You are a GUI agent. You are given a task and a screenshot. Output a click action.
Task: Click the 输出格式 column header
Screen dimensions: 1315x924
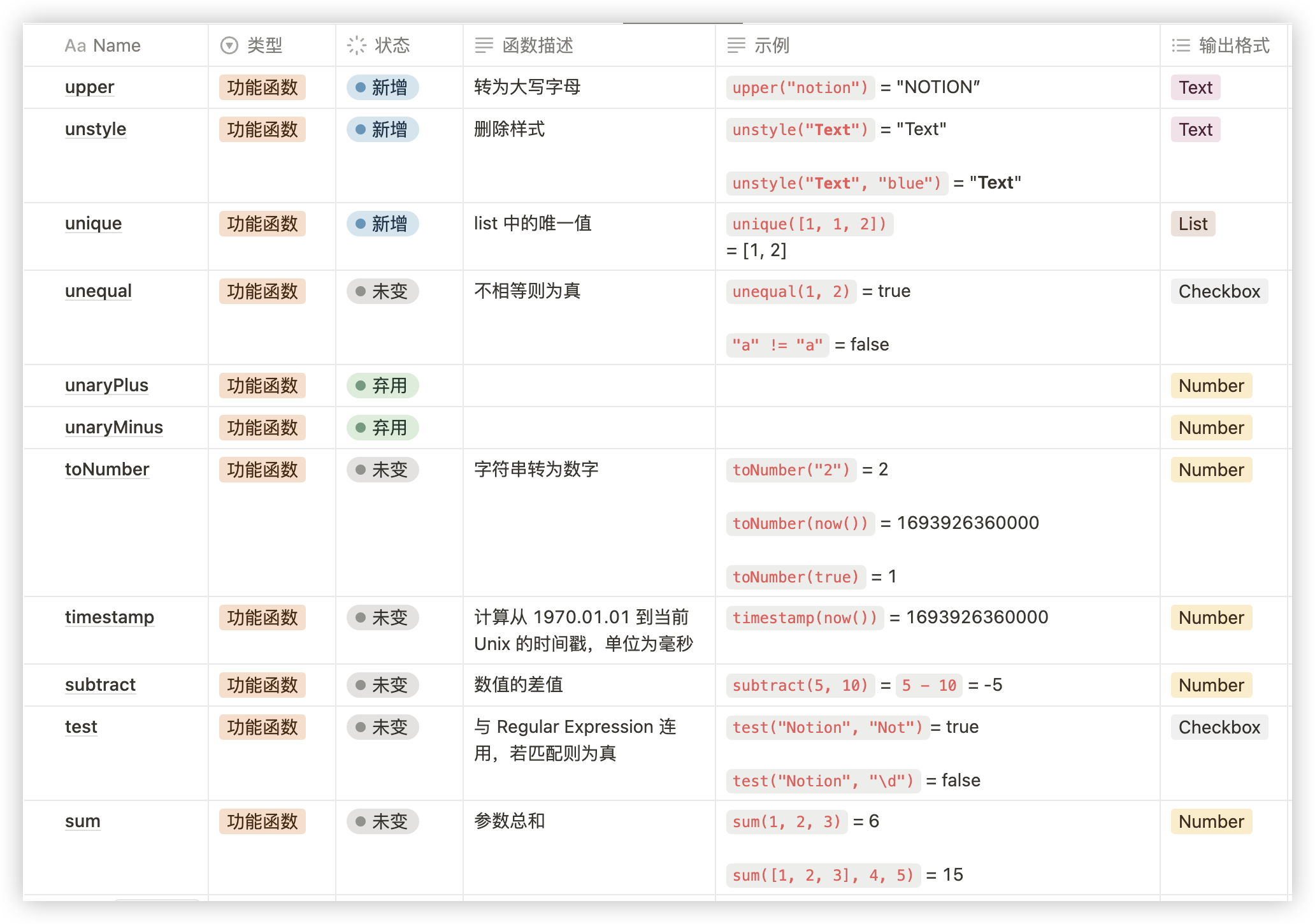(x=1233, y=45)
